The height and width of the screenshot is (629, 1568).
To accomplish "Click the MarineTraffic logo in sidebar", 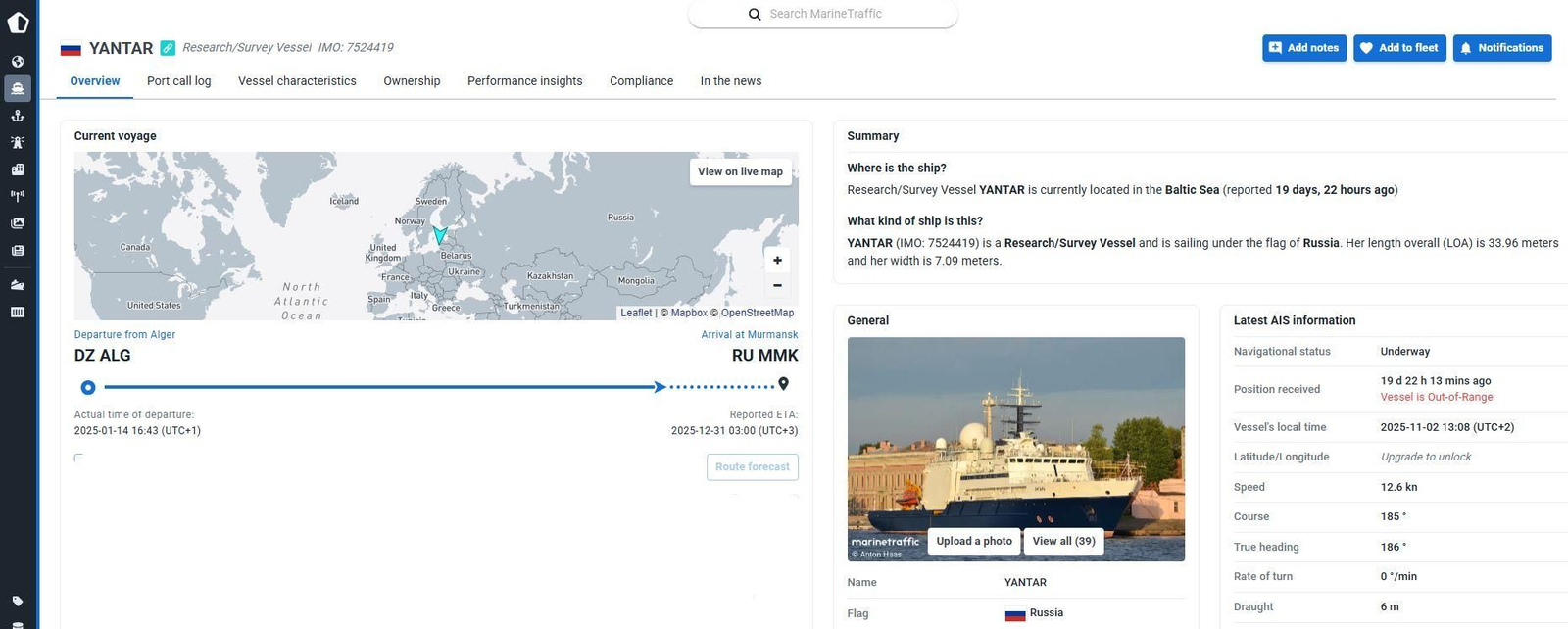I will point(18,22).
